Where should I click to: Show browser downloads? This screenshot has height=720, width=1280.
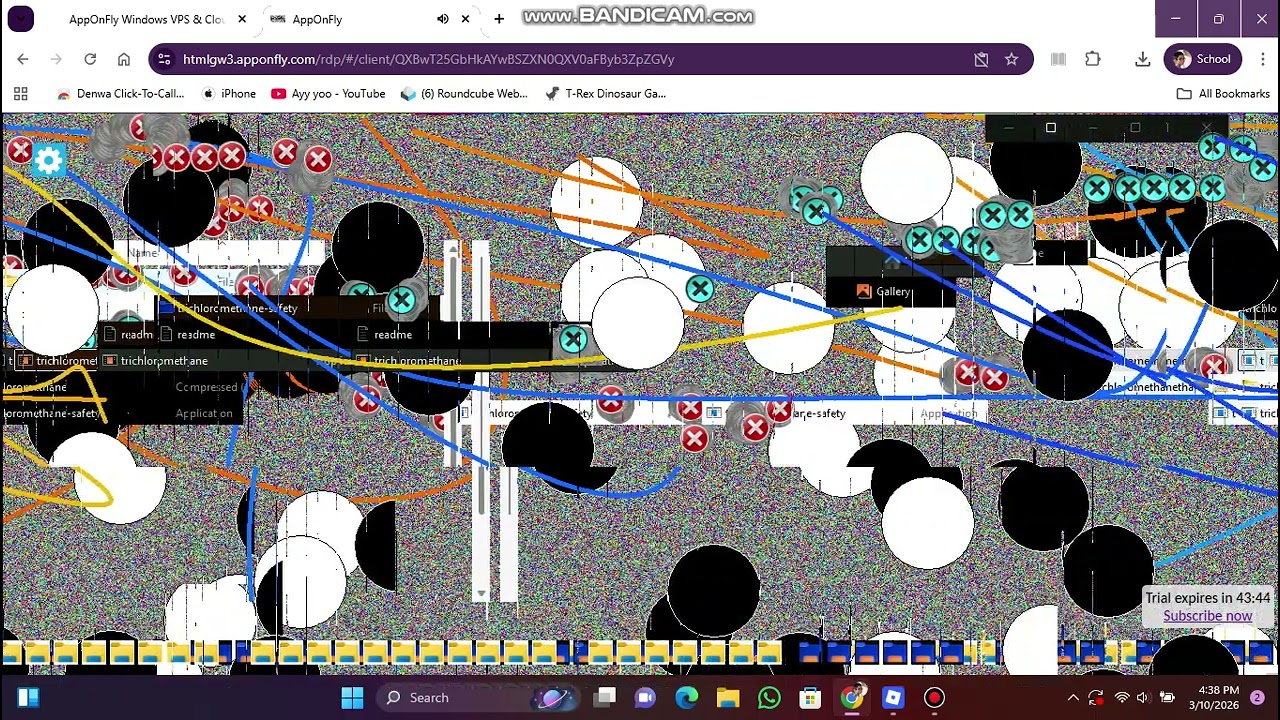[1142, 59]
